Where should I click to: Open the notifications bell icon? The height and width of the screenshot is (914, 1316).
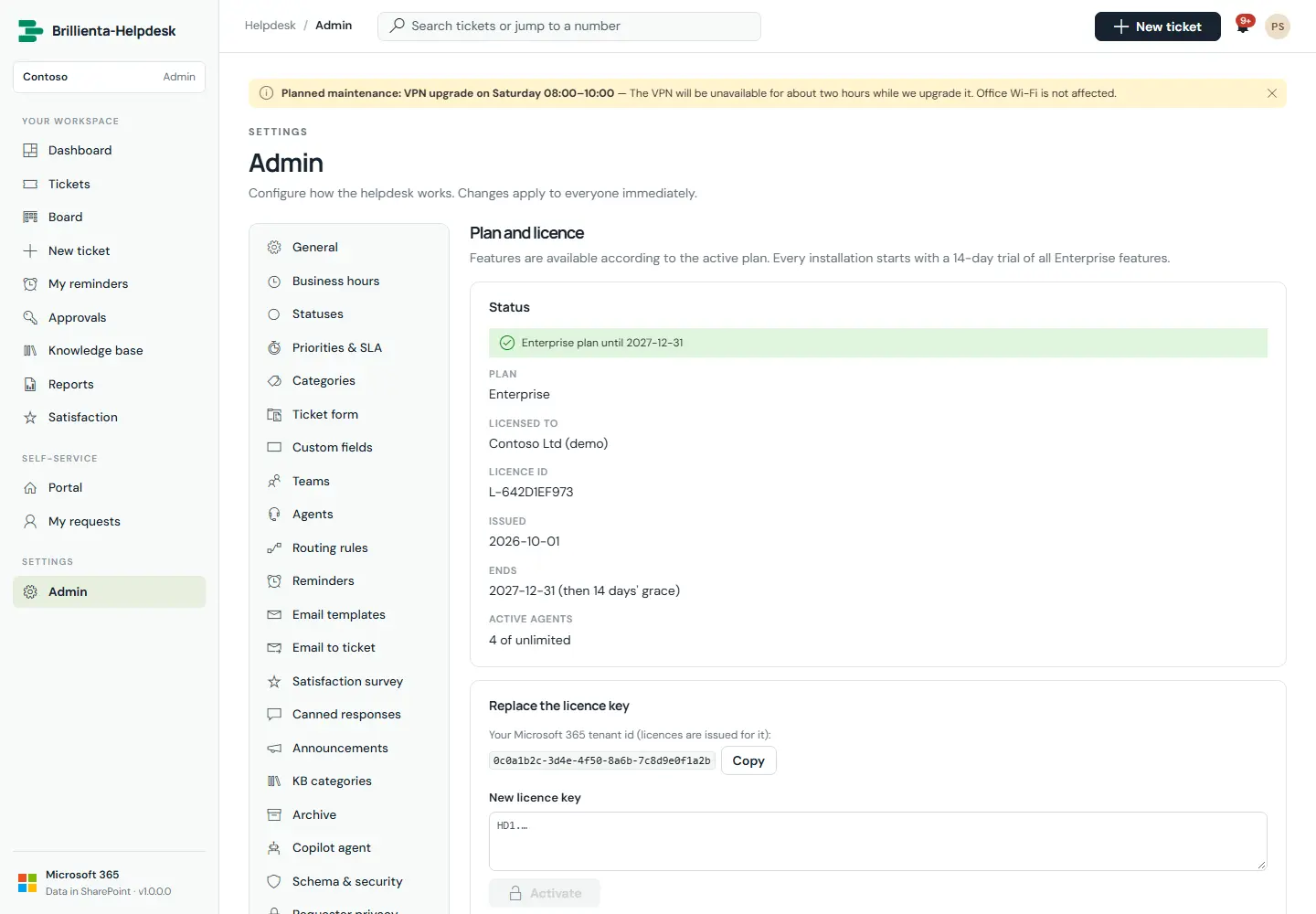click(x=1243, y=26)
